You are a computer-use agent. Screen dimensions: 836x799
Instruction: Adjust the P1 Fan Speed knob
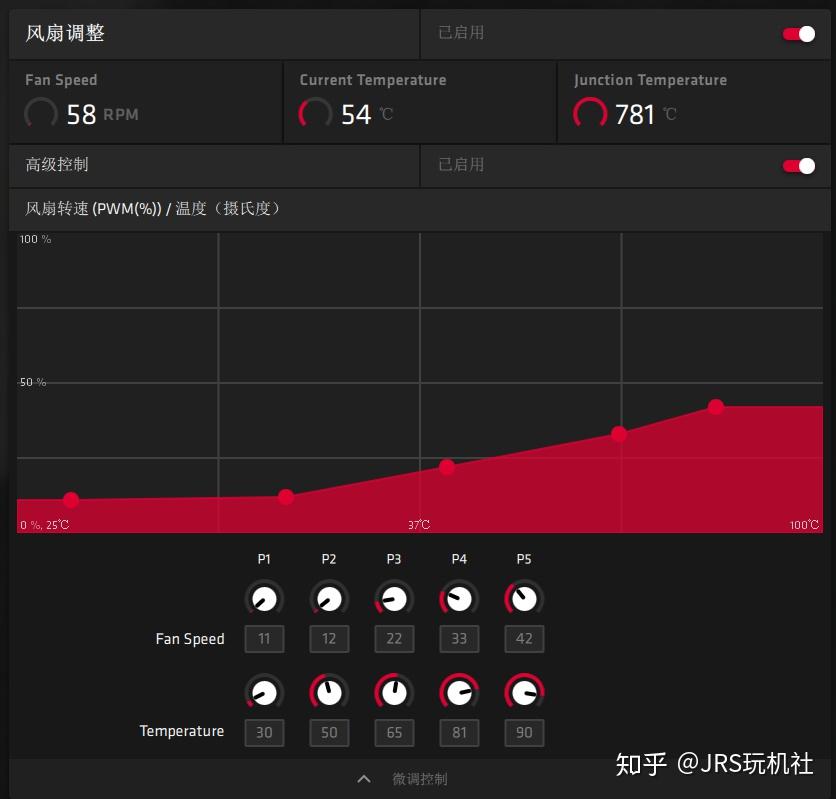pos(264,598)
